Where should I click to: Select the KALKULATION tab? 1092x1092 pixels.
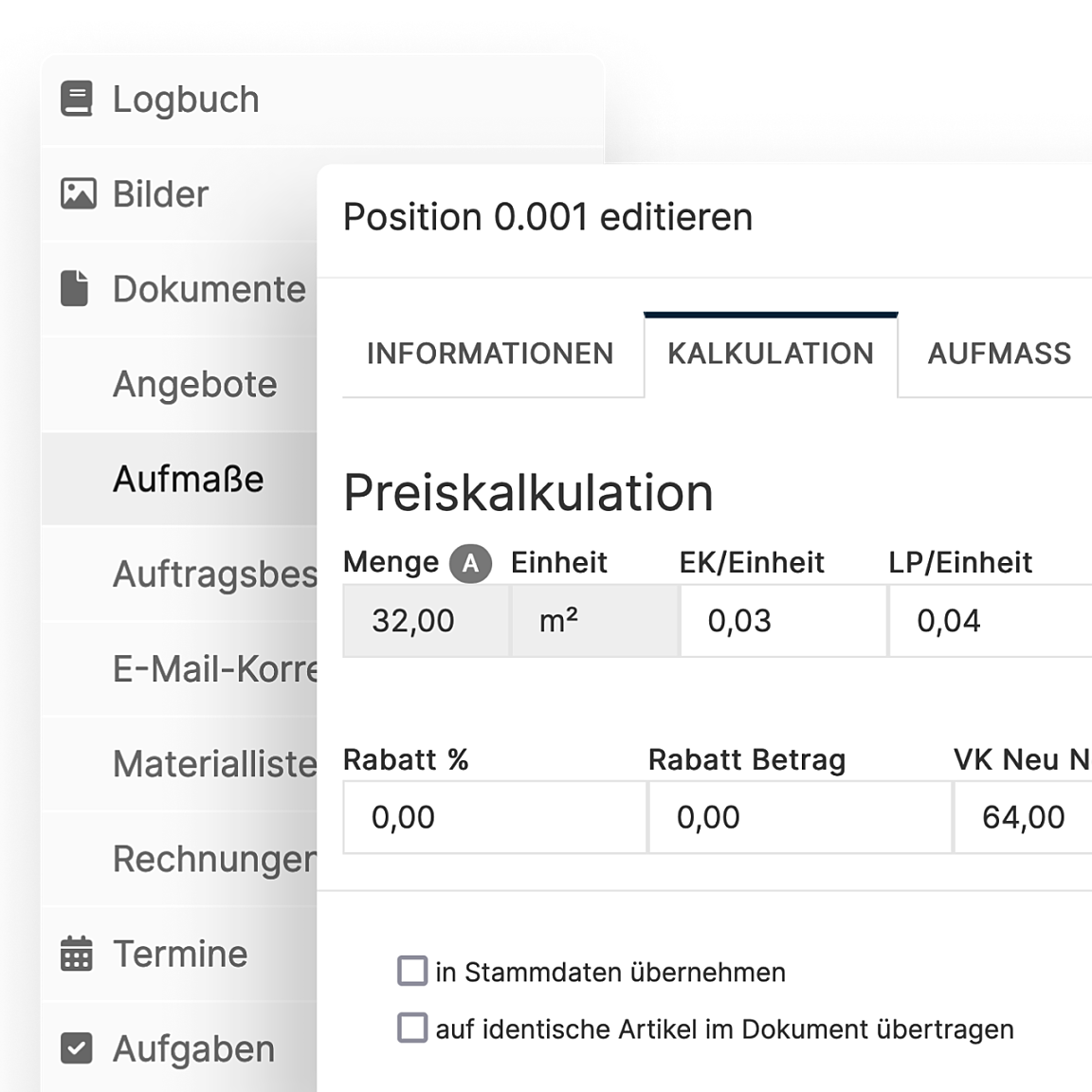coord(771,355)
